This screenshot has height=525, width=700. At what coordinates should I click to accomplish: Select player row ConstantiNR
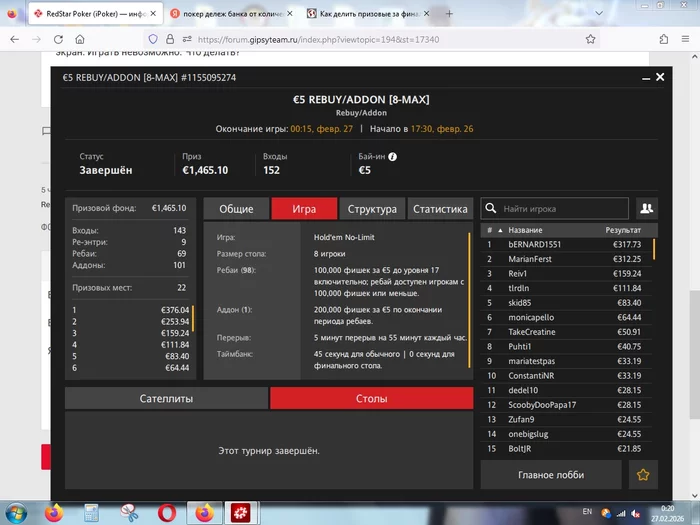pos(566,375)
